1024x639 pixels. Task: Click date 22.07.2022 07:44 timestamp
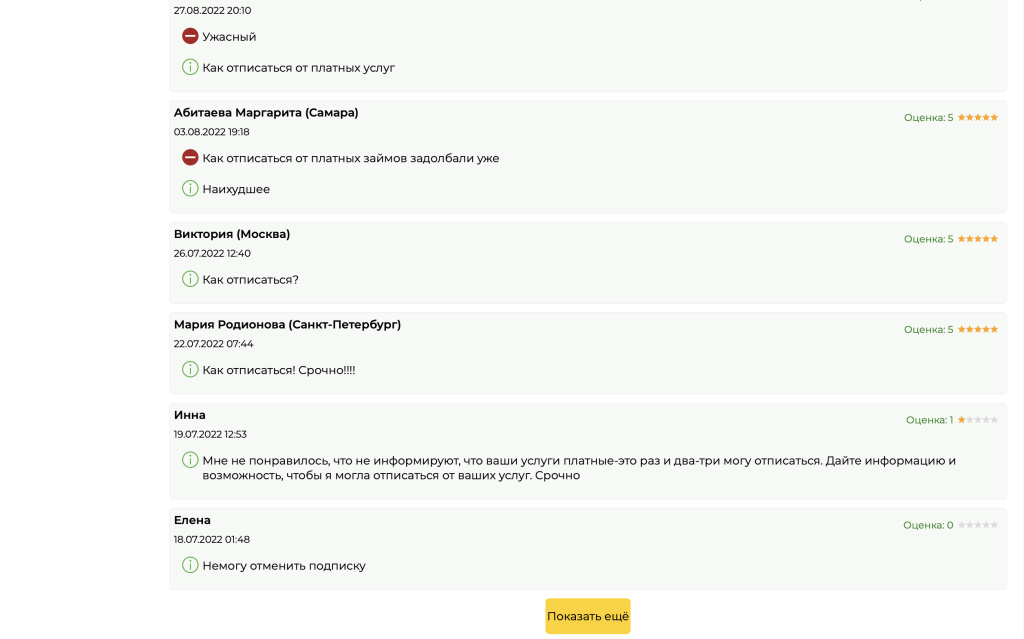pos(213,343)
